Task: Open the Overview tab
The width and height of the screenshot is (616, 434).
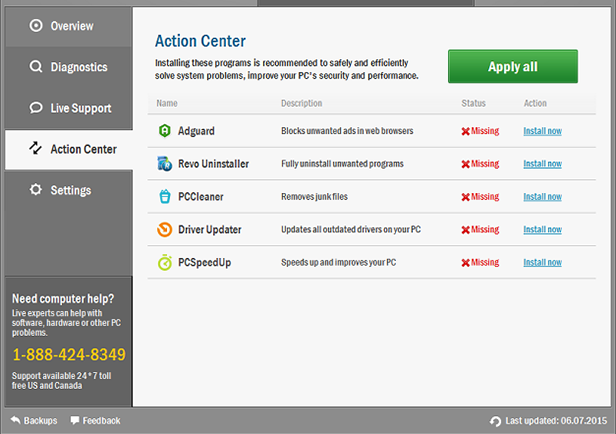Action: tap(69, 26)
